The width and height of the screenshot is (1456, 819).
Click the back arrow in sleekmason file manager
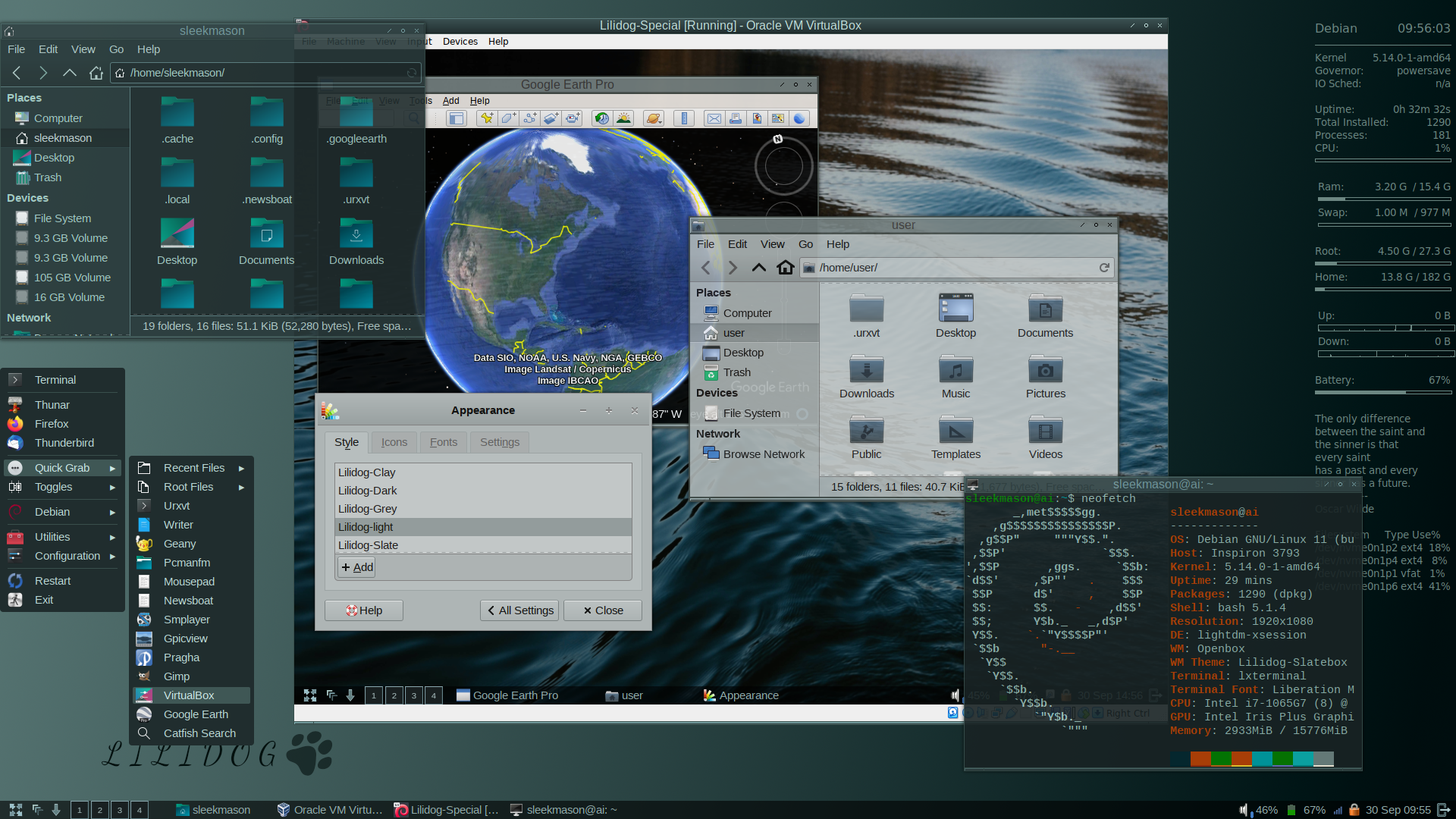pos(17,73)
